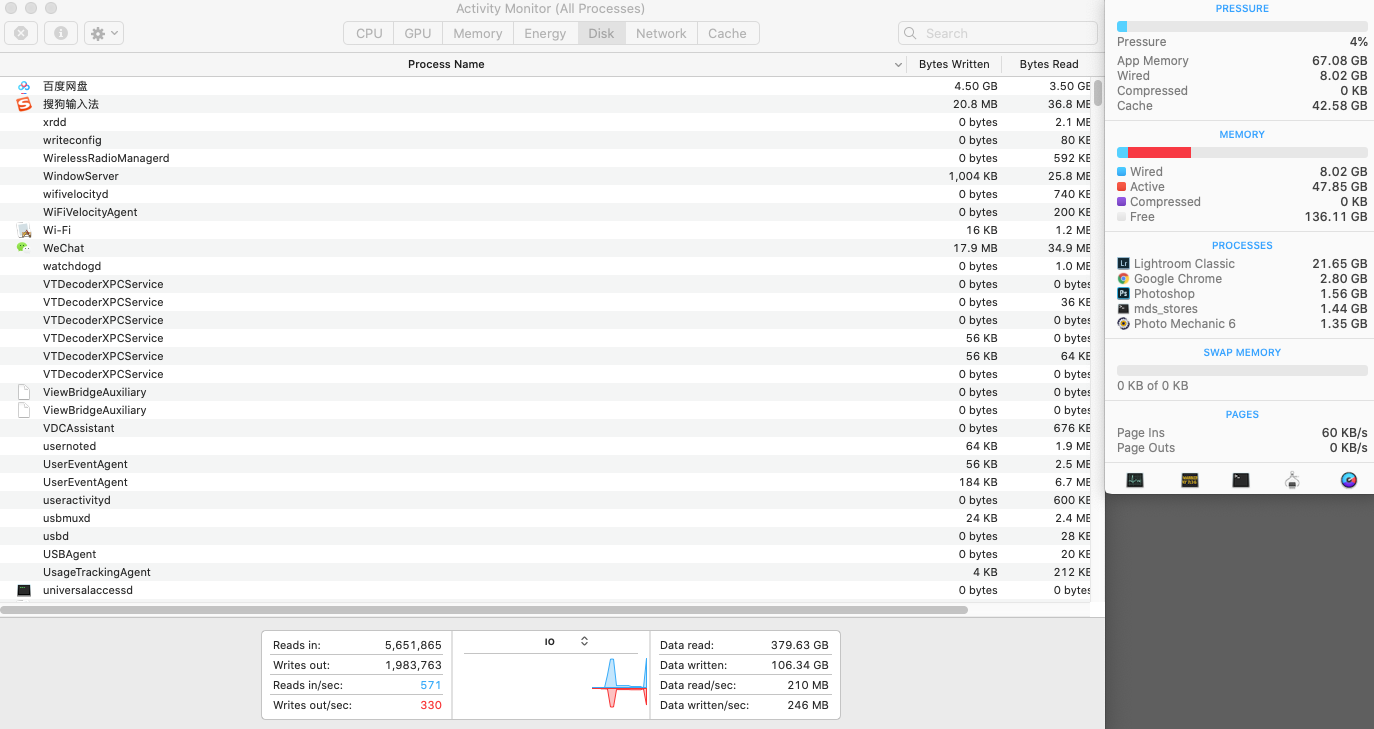Click the magnifier icon in Search field
Screen dimensions: 1374x729
910,33
